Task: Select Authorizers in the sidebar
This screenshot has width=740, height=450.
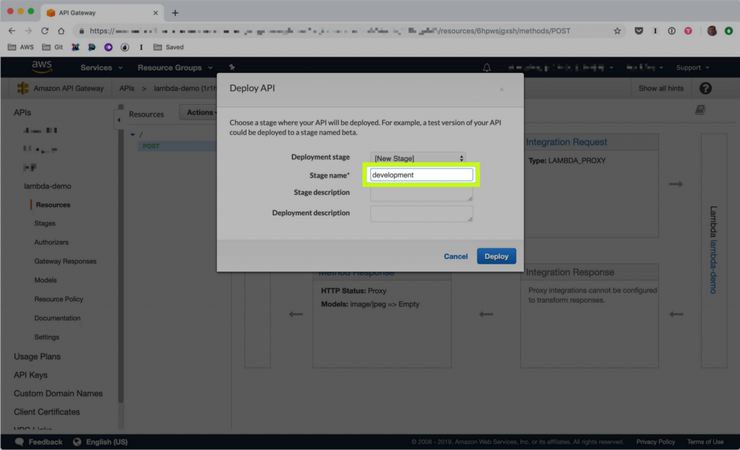Action: [x=51, y=242]
